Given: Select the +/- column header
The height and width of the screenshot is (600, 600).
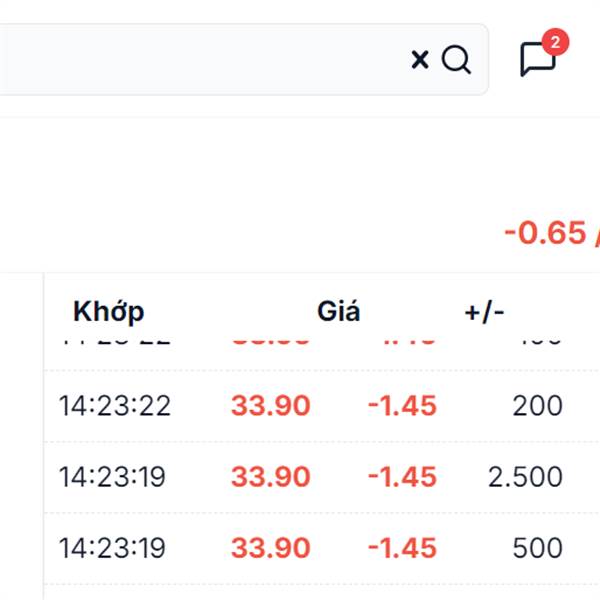Looking at the screenshot, I should click(484, 312).
